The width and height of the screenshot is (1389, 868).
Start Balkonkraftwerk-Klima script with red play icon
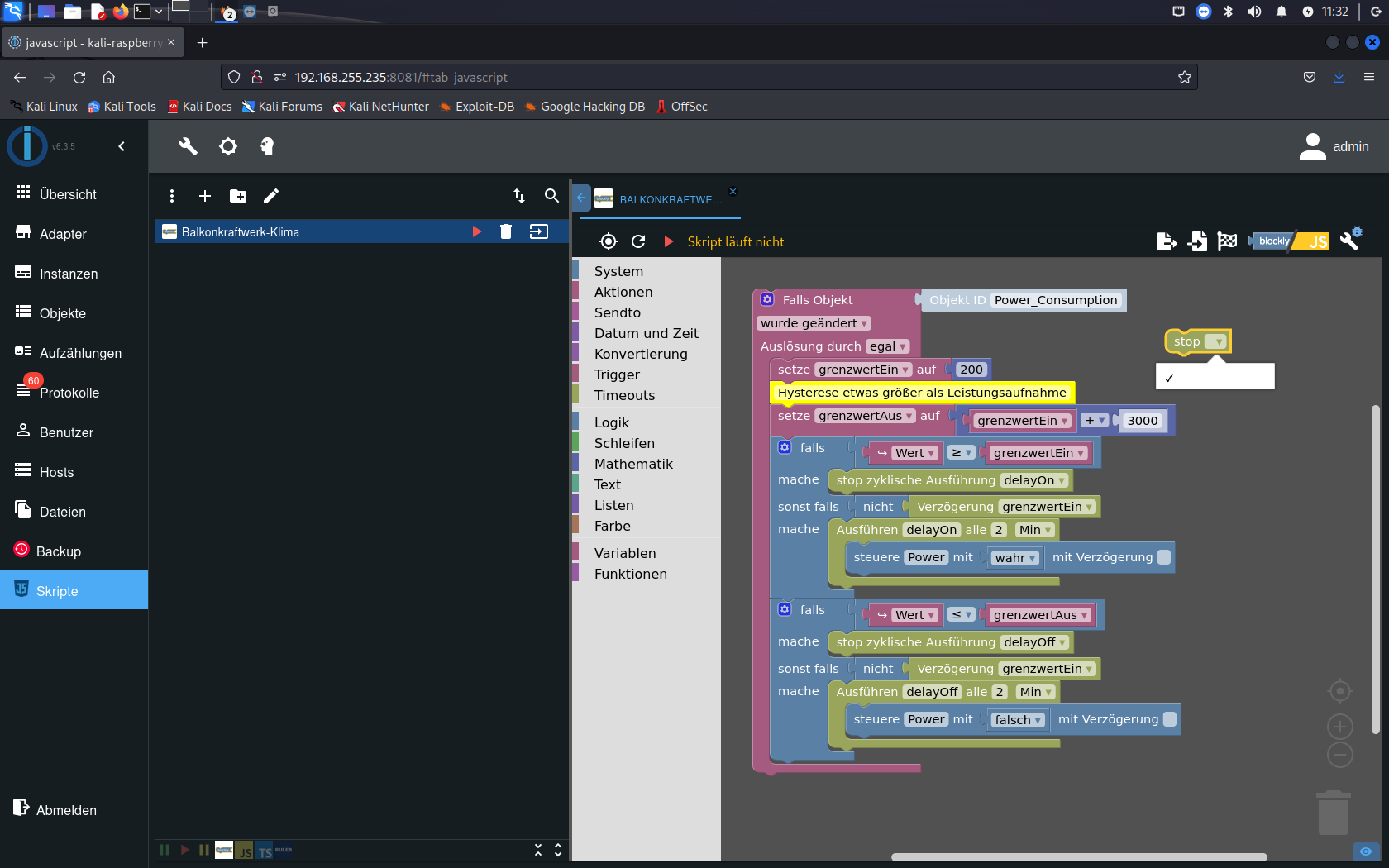coord(477,231)
